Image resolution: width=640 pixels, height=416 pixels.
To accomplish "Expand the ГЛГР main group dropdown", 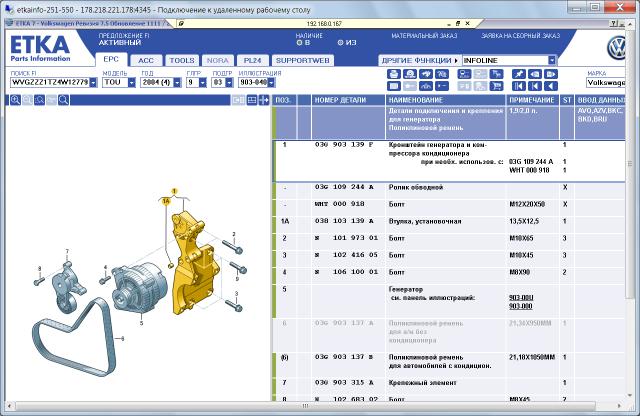I will pyautogui.click(x=203, y=82).
